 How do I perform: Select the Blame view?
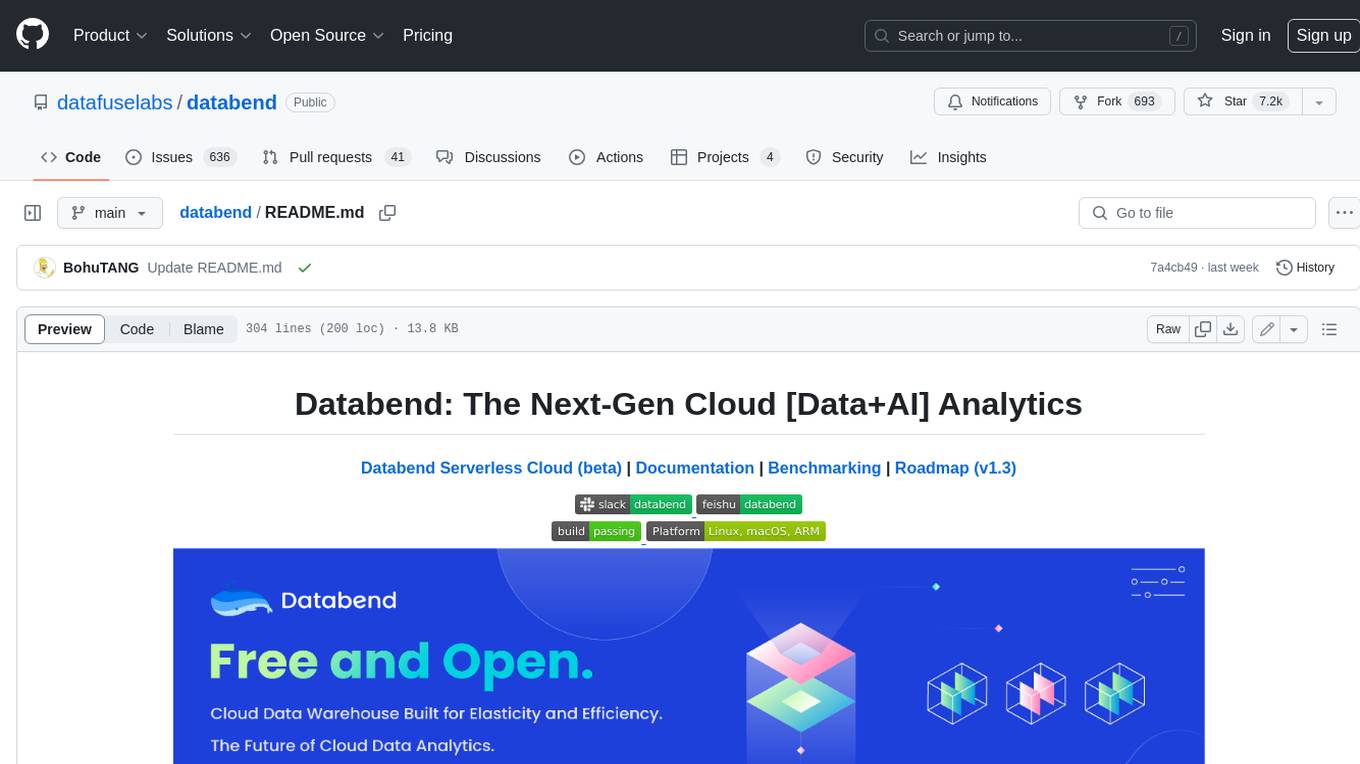point(203,329)
